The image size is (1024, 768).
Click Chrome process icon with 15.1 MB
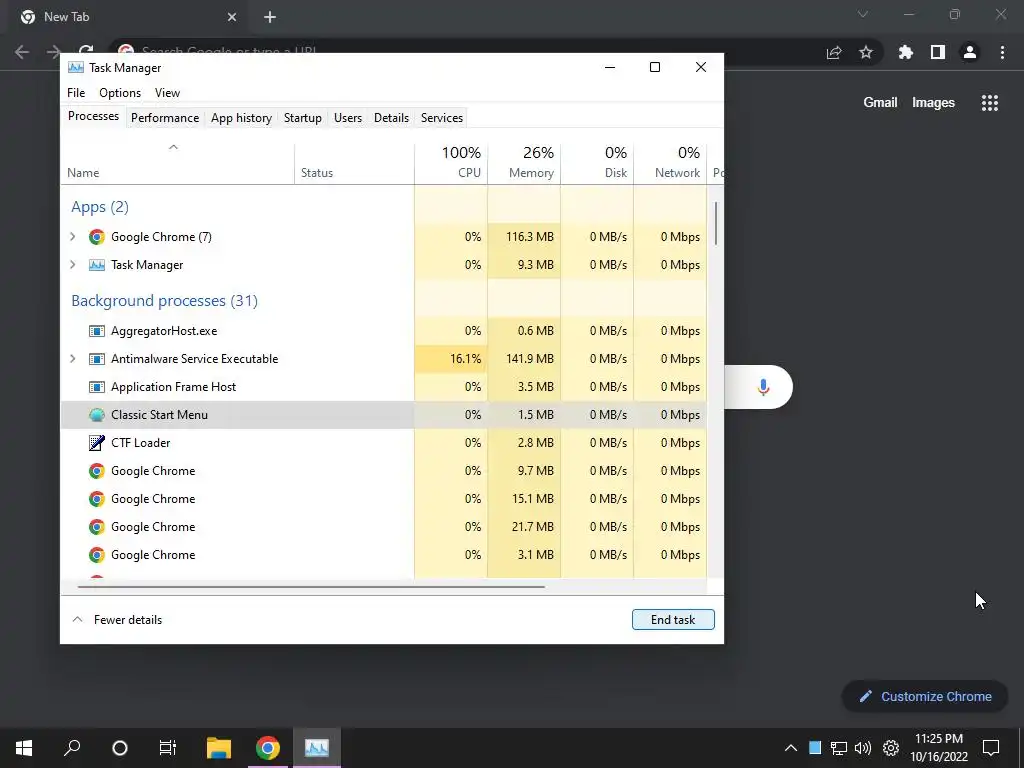(x=97, y=499)
